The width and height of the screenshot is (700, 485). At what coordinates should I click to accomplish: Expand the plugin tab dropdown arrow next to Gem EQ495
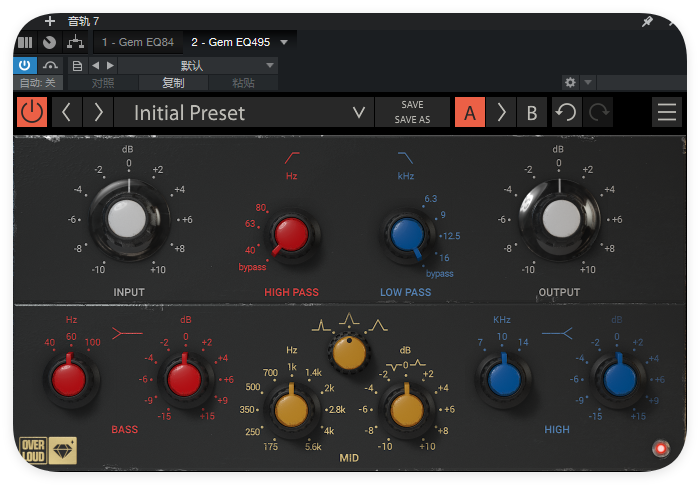coord(284,42)
